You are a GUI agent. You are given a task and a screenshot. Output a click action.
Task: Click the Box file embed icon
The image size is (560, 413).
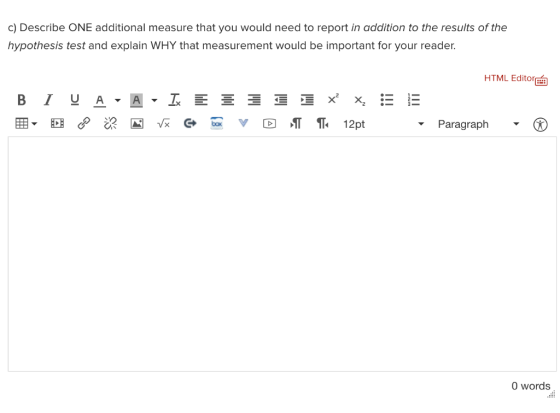click(217, 124)
